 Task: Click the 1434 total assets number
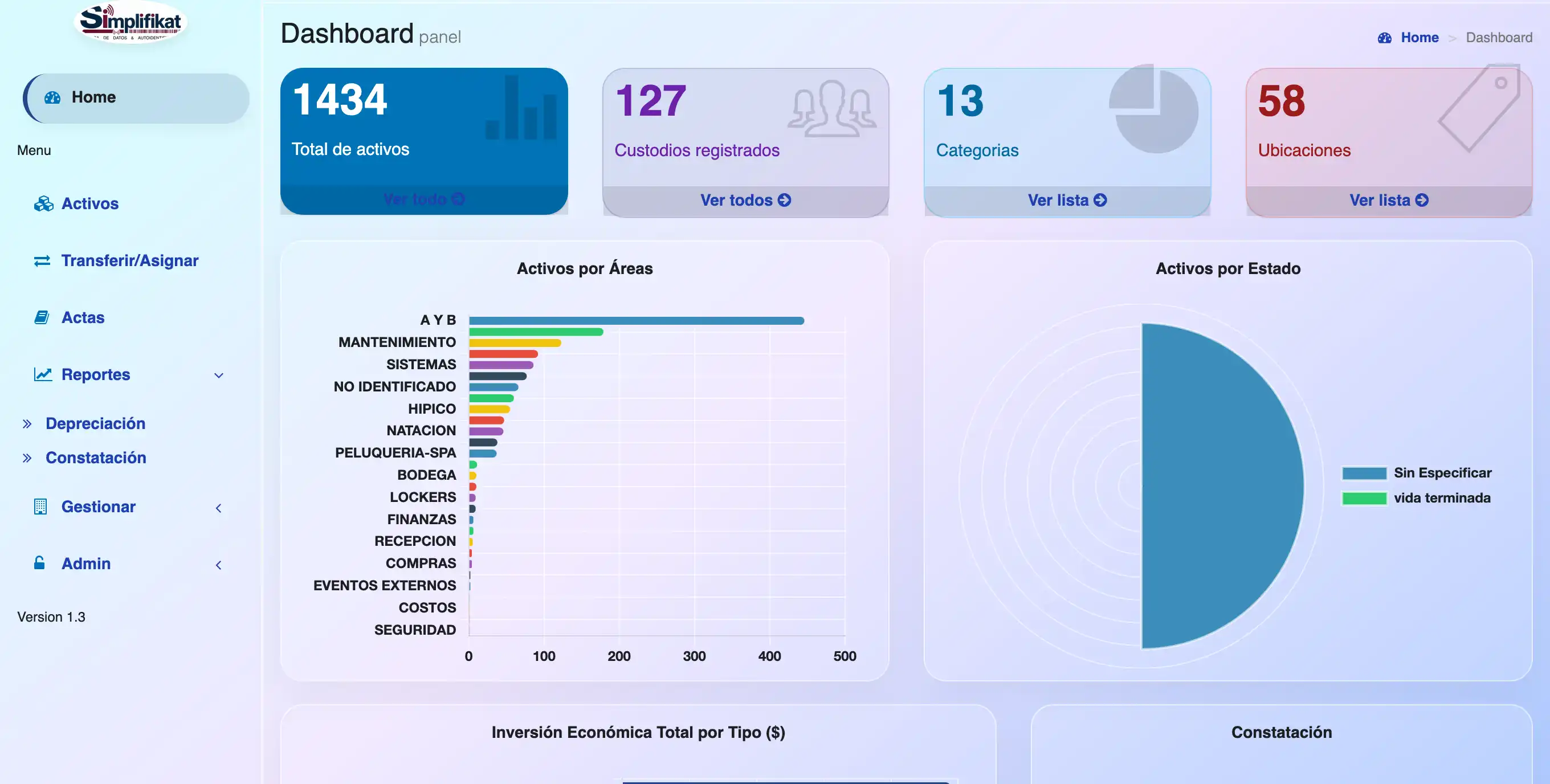[x=340, y=99]
